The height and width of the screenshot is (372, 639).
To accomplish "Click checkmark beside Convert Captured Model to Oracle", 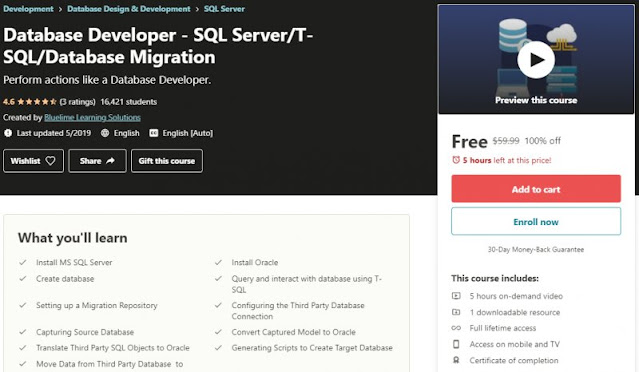I will coord(218,332).
